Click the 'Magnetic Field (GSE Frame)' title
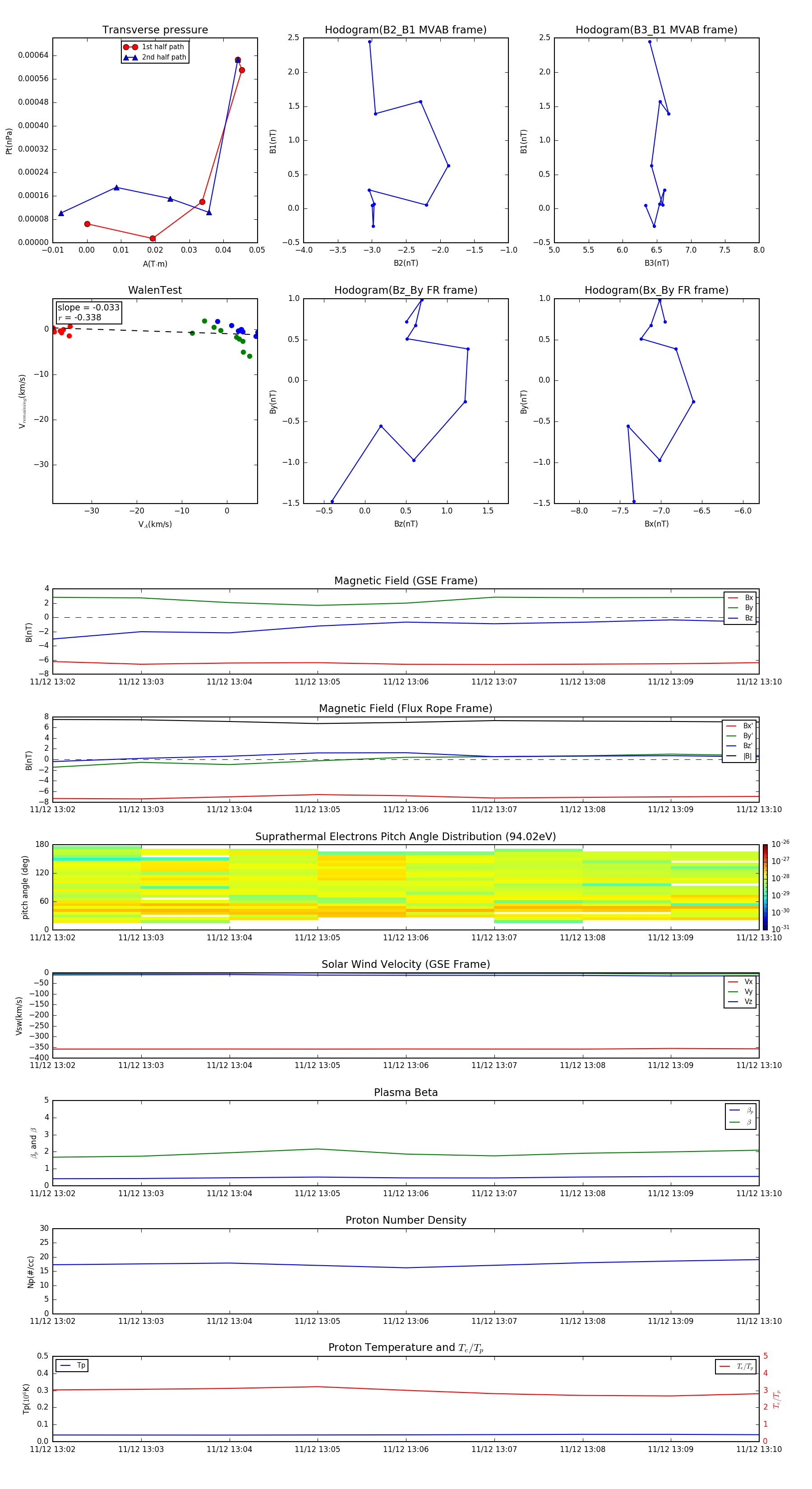The width and height of the screenshot is (812, 1489). click(x=406, y=581)
